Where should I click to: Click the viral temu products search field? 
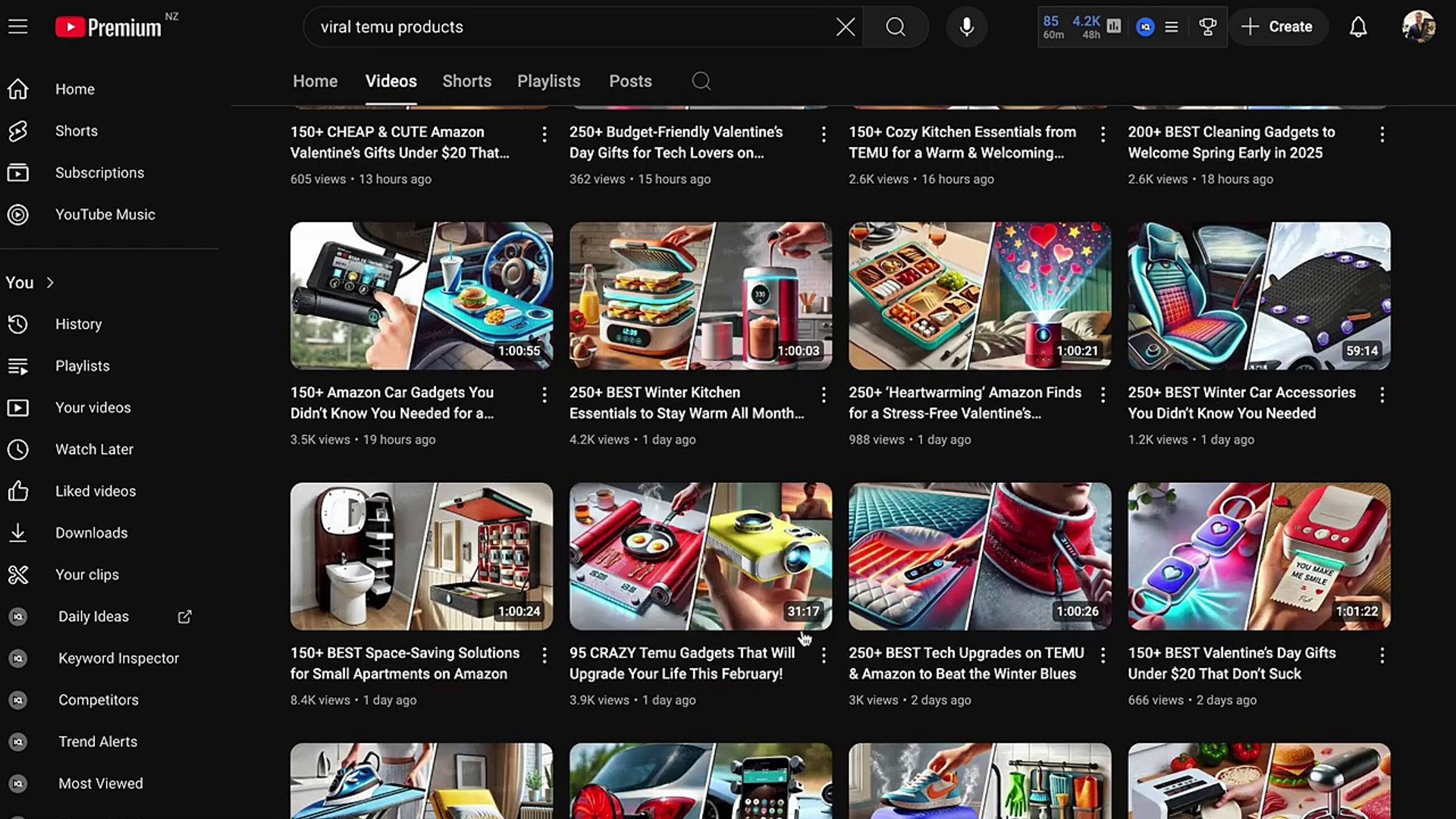pos(531,27)
